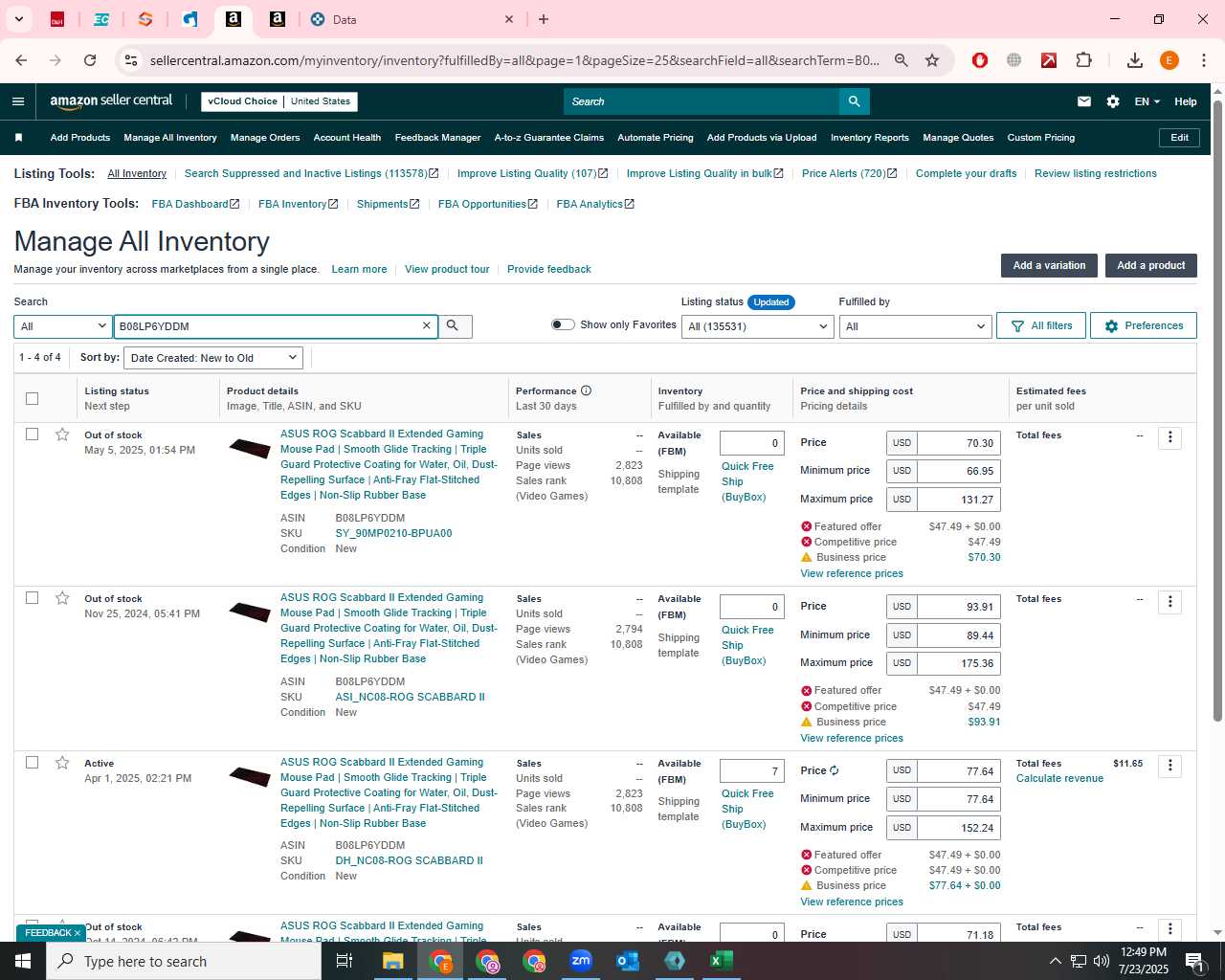Click Edit in the navigation bar
The height and width of the screenshot is (980, 1225).
[1180, 138]
